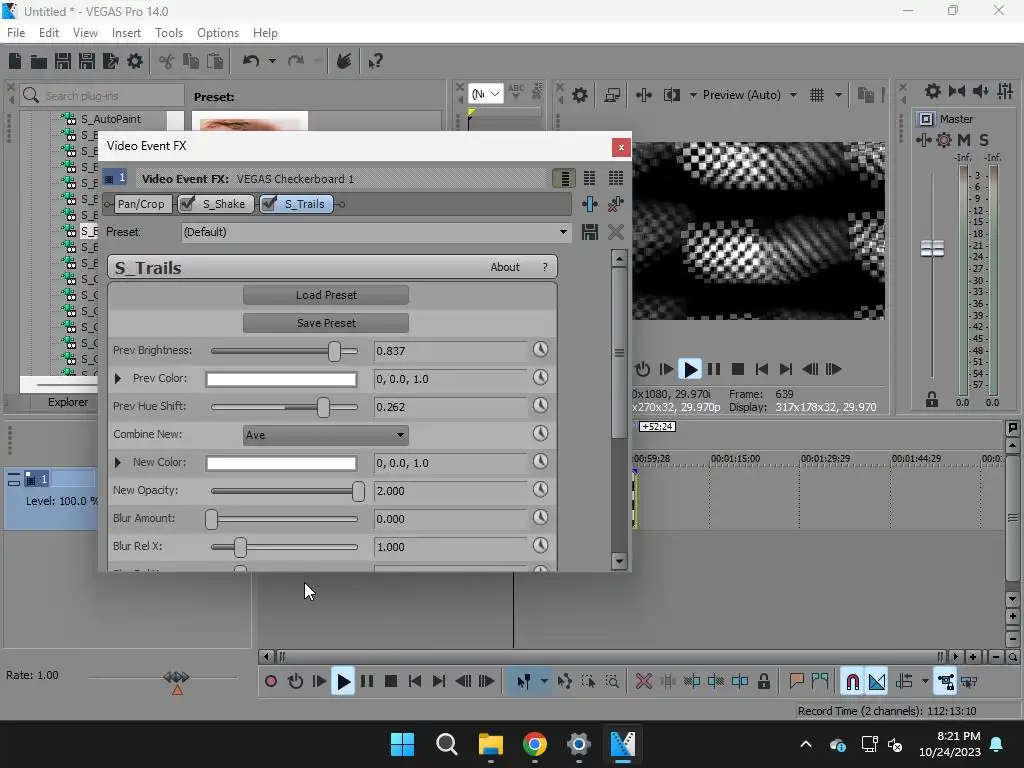The image size is (1024, 768).
Task: Select the Pan/Crop button in FX chain
Action: (x=141, y=204)
